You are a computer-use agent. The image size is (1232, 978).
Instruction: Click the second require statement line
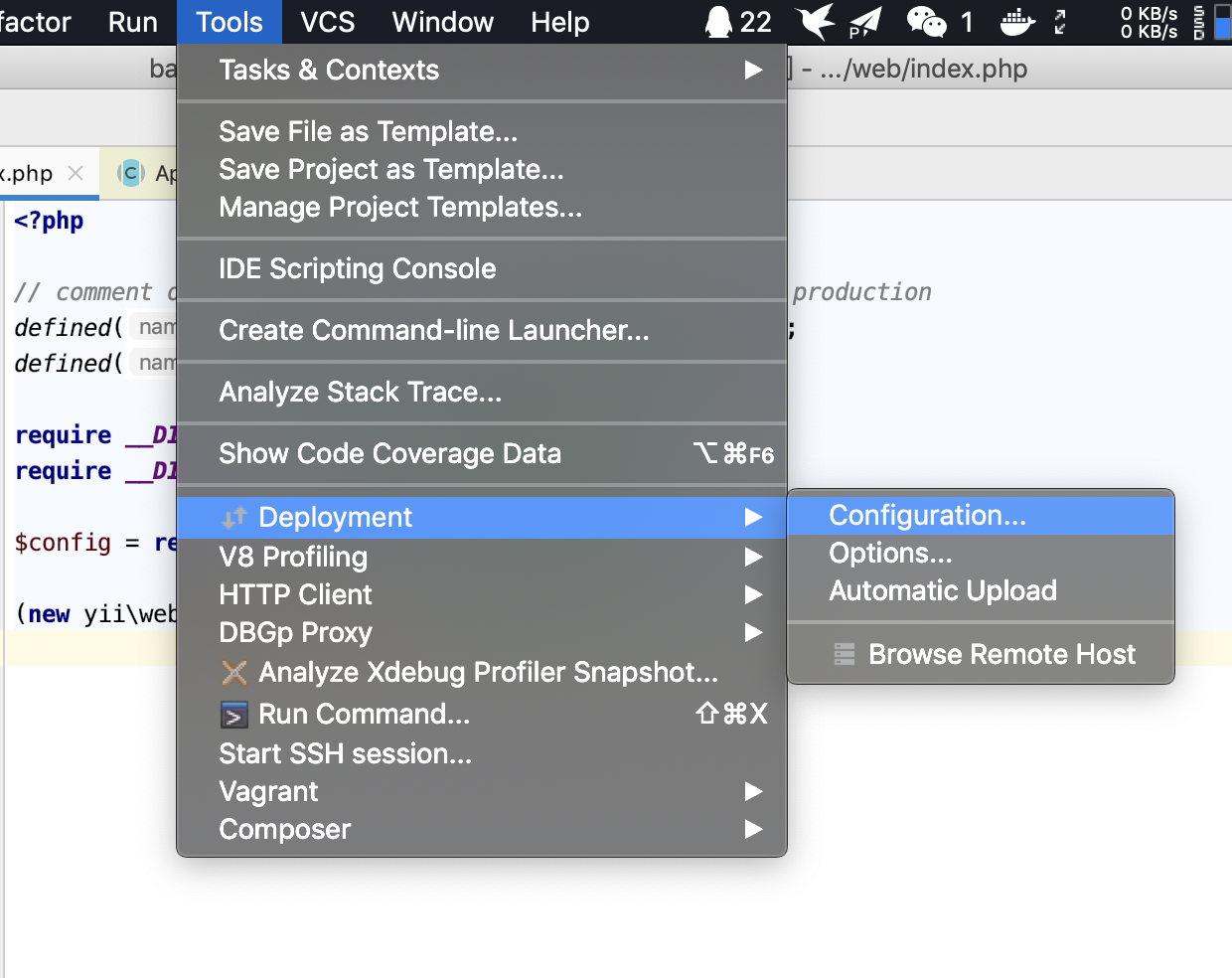(x=95, y=471)
